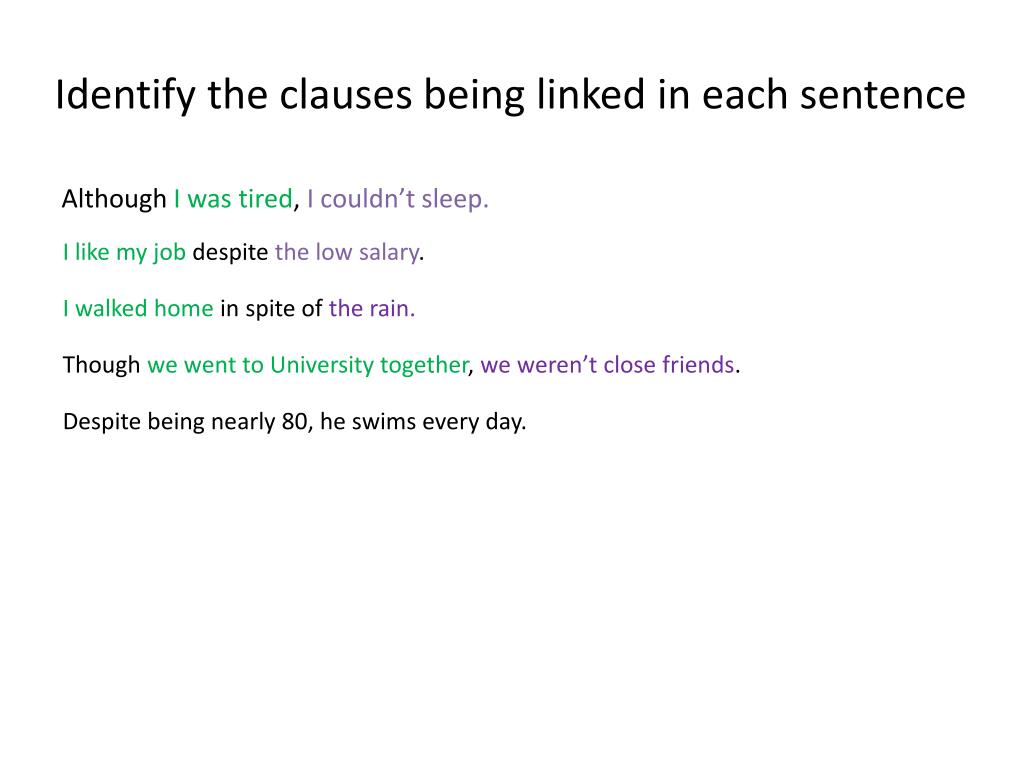
Task: Select the green text 'I like my job'
Action: (x=125, y=252)
